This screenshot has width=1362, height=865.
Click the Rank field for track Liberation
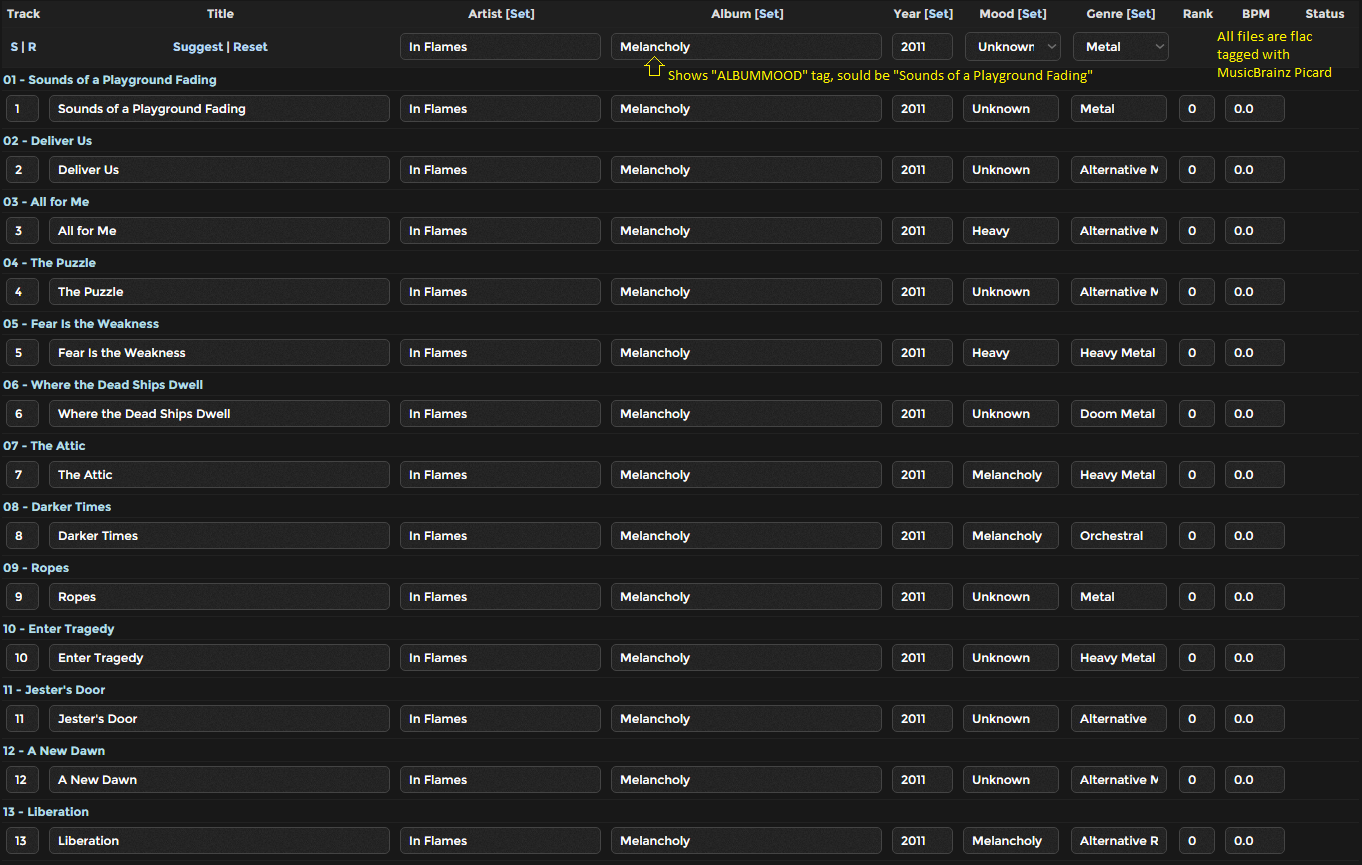tap(1196, 841)
